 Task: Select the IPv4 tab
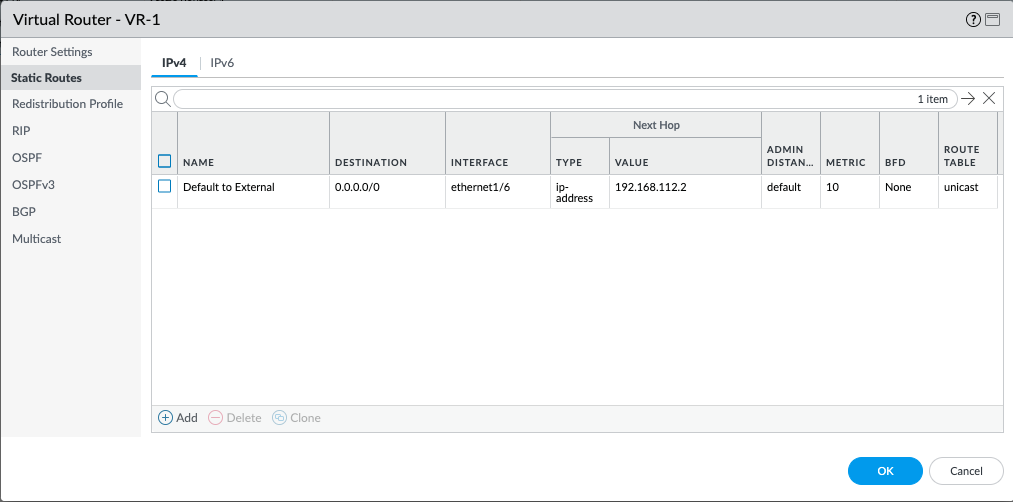174,63
